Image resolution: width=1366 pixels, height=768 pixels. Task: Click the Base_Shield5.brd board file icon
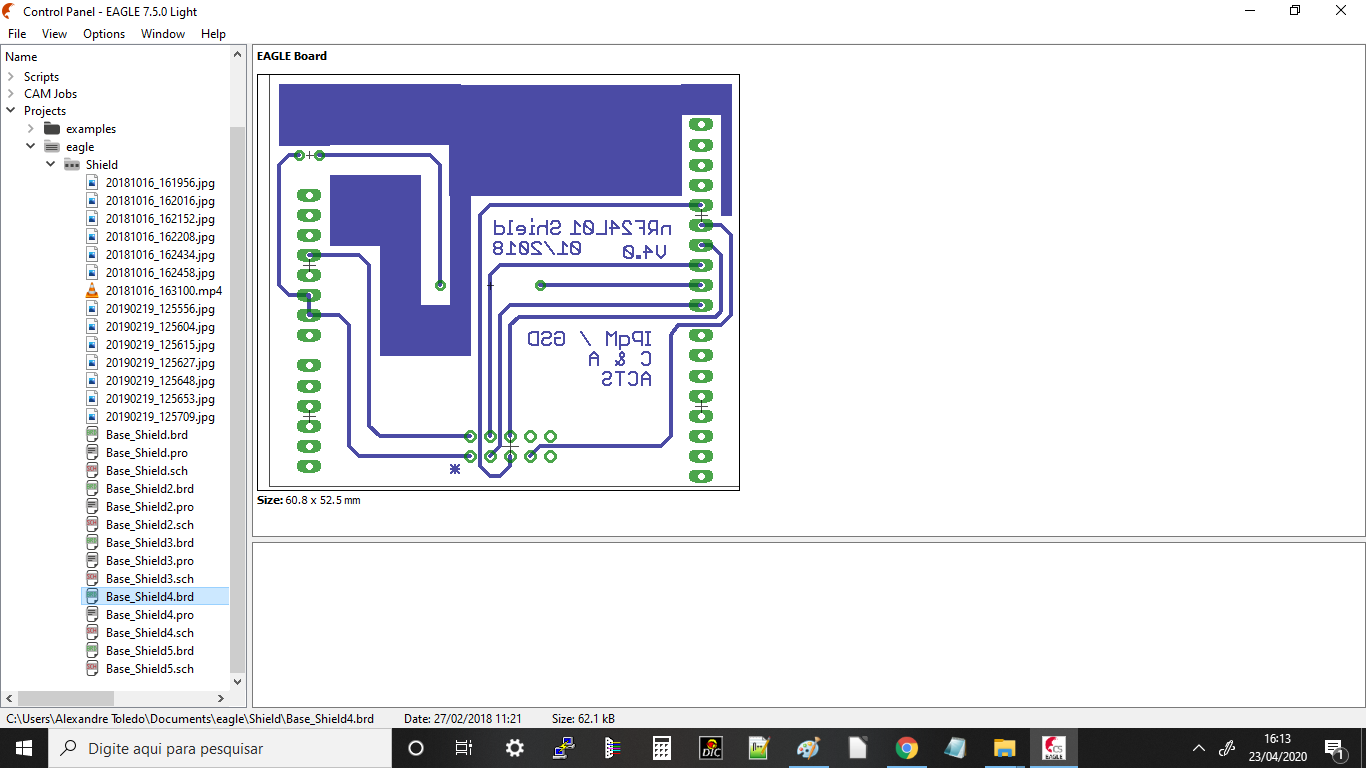click(92, 651)
